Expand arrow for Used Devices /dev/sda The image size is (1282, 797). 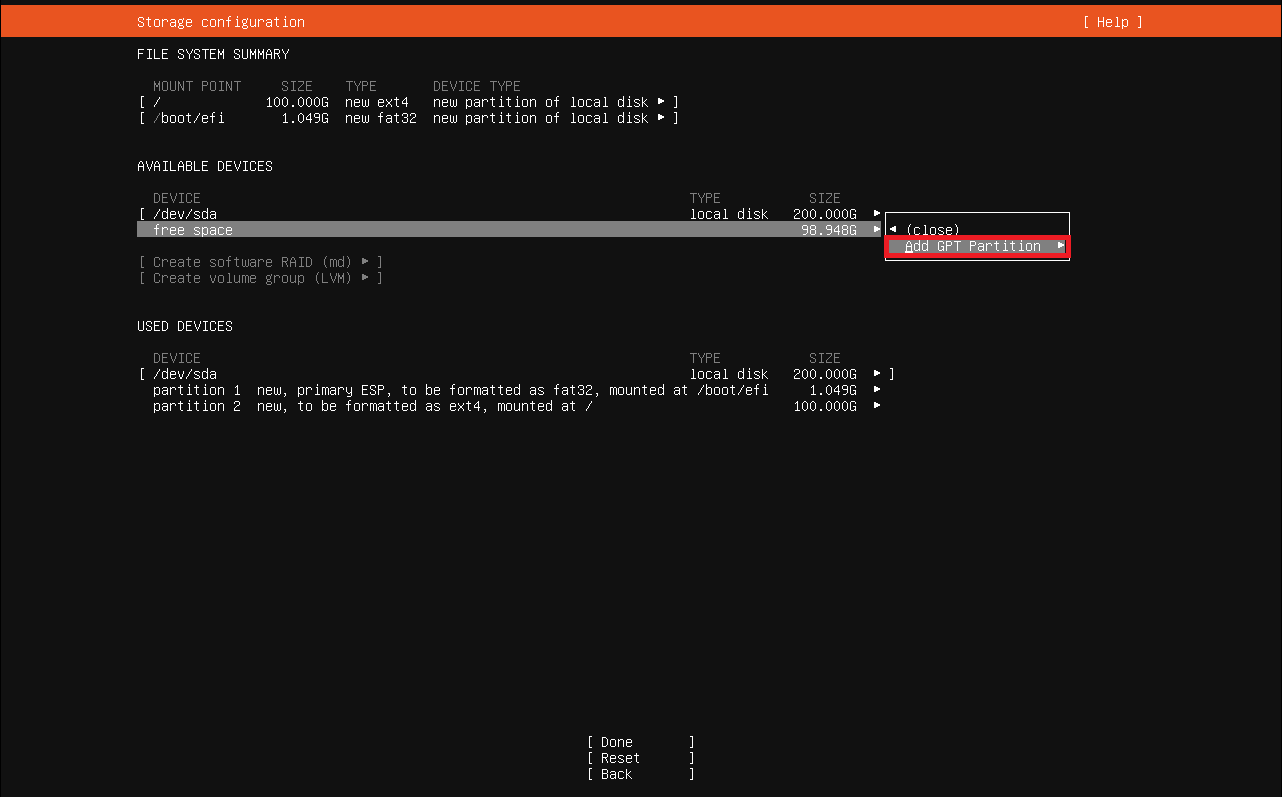tap(877, 374)
